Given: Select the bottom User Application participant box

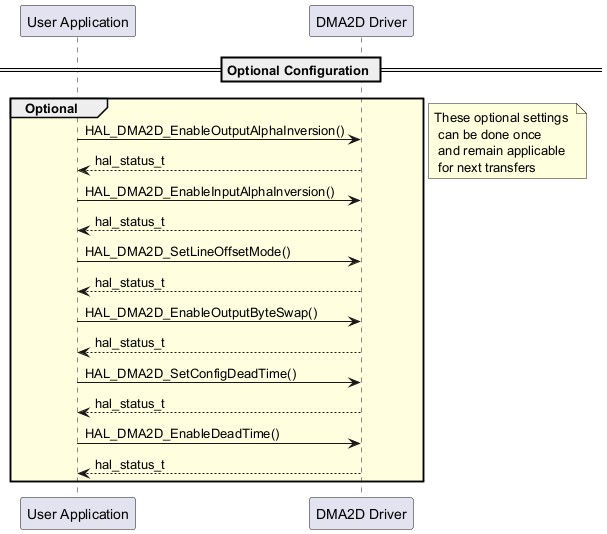Looking at the screenshot, I should tap(77, 514).
